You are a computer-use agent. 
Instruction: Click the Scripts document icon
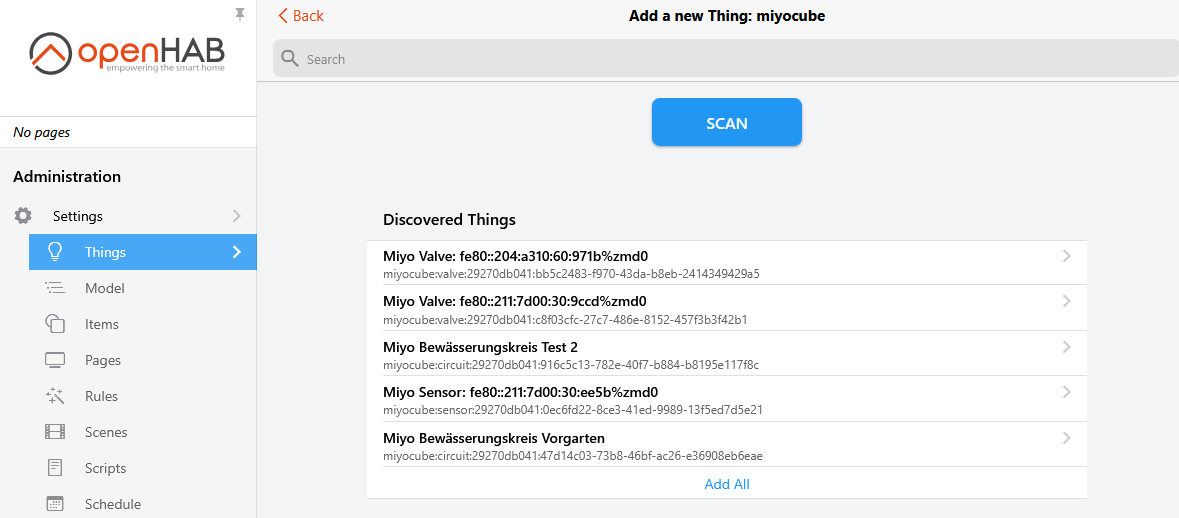click(55, 468)
